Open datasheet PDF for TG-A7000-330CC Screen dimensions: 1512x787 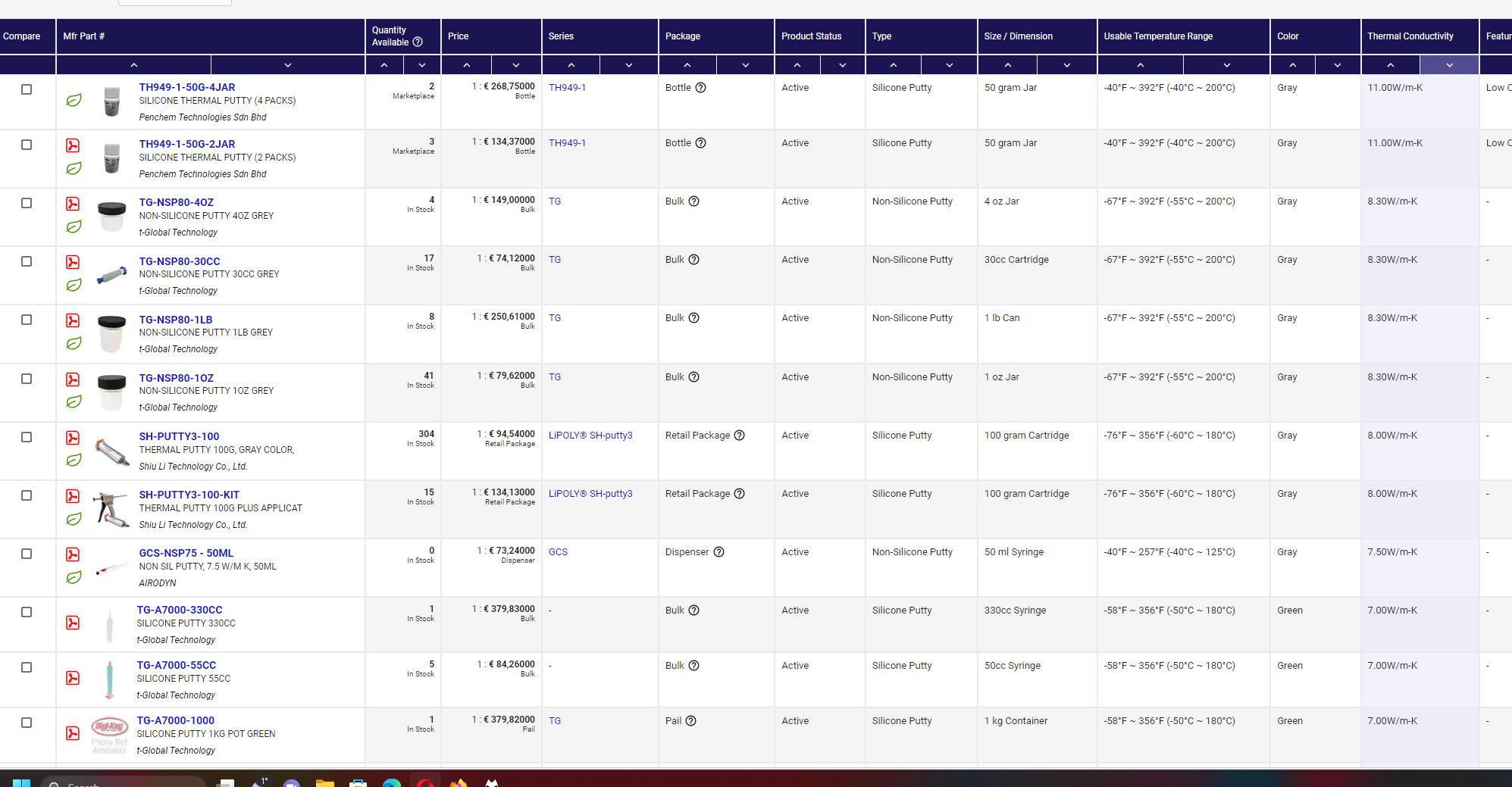point(73,623)
